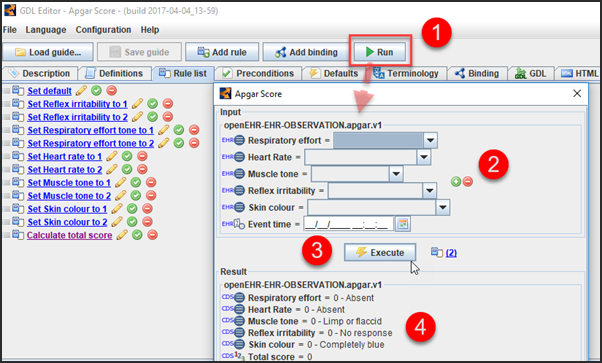The height and width of the screenshot is (363, 602).
Task: Remove input instance with red minus icon
Action: [x=468, y=182]
